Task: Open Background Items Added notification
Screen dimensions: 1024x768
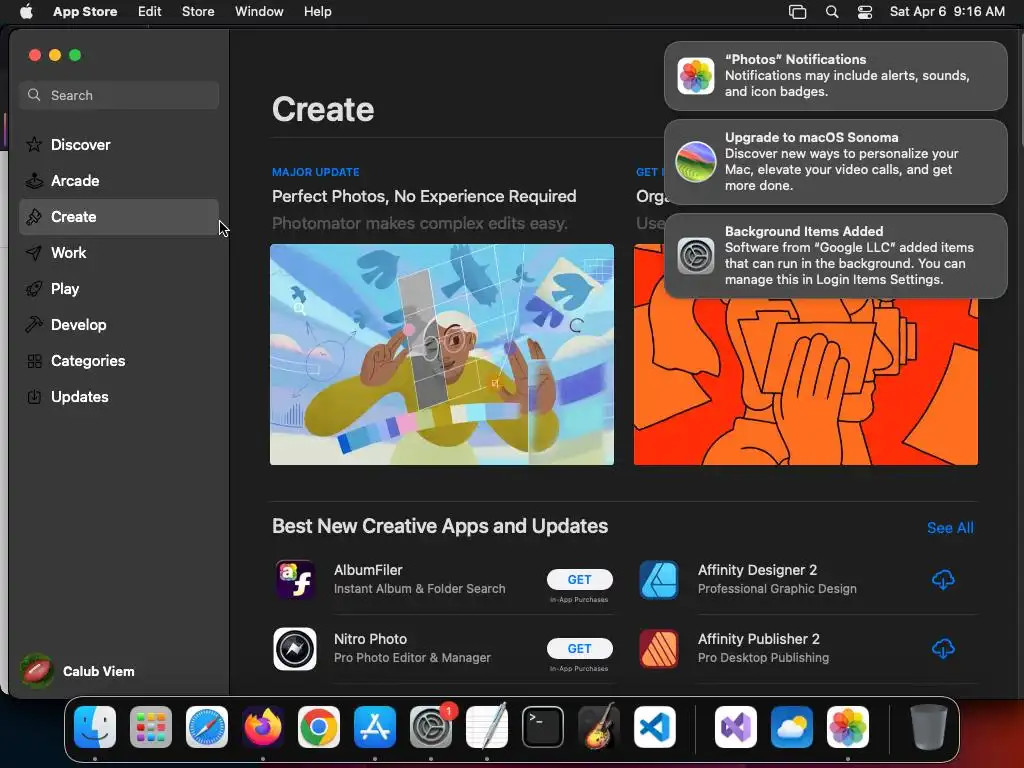Action: [836, 256]
